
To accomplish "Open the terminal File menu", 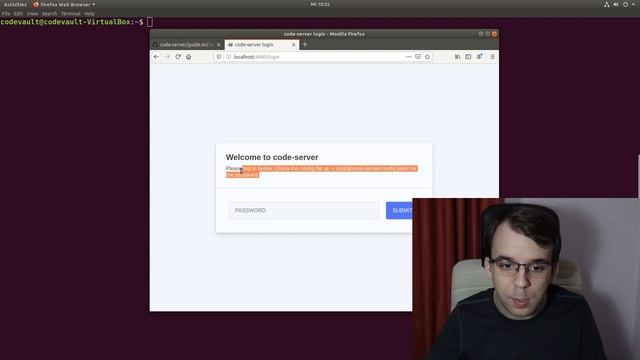I will 6,13.
